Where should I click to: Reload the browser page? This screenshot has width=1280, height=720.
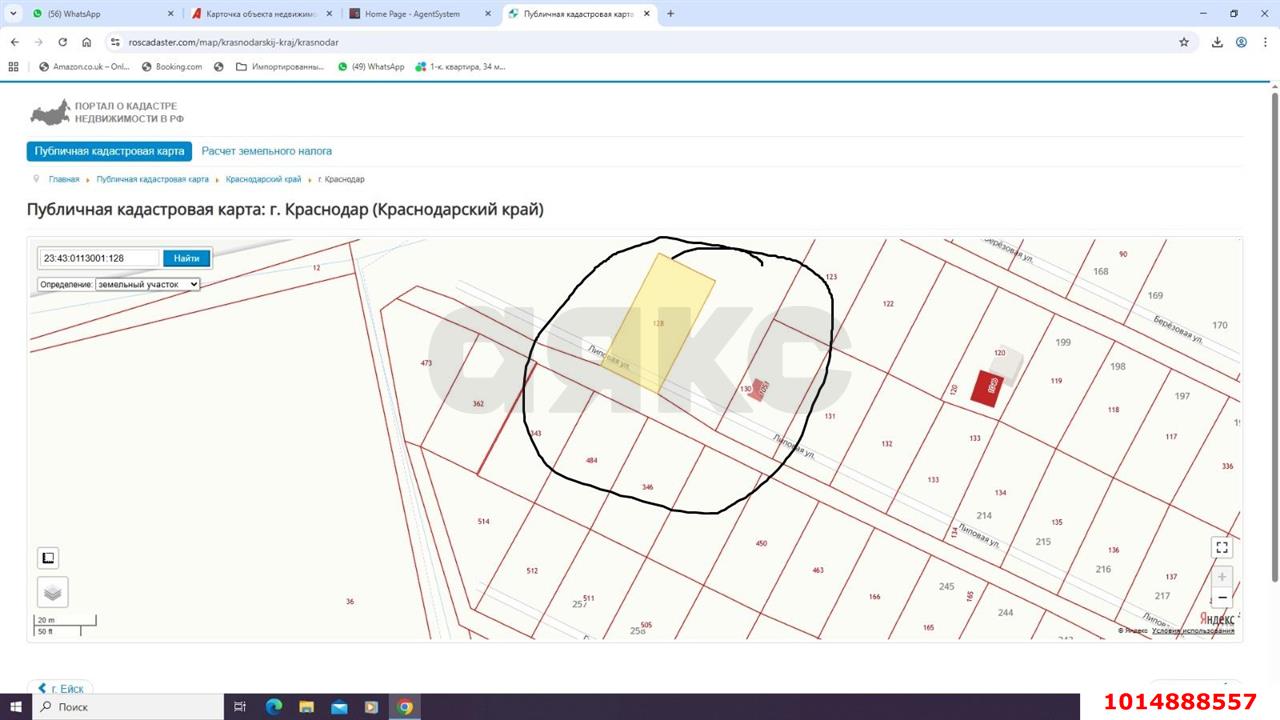63,42
